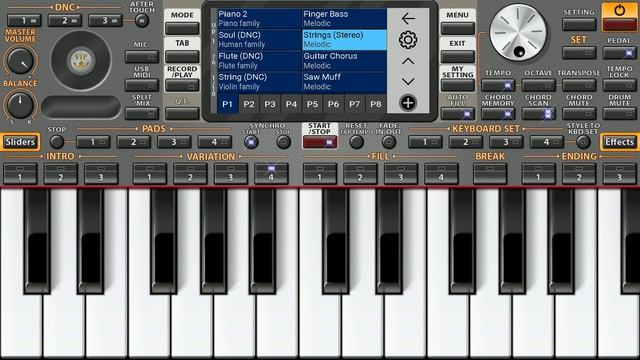Toggle AUTO FILL
Viewport: 640px width, 360px height.
[458, 113]
